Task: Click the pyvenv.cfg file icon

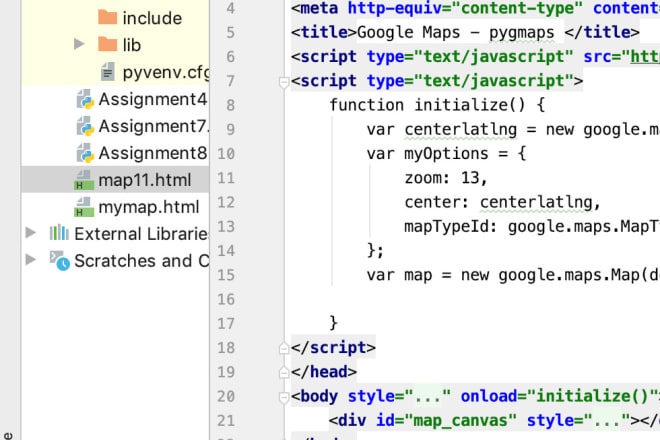Action: coord(106,72)
